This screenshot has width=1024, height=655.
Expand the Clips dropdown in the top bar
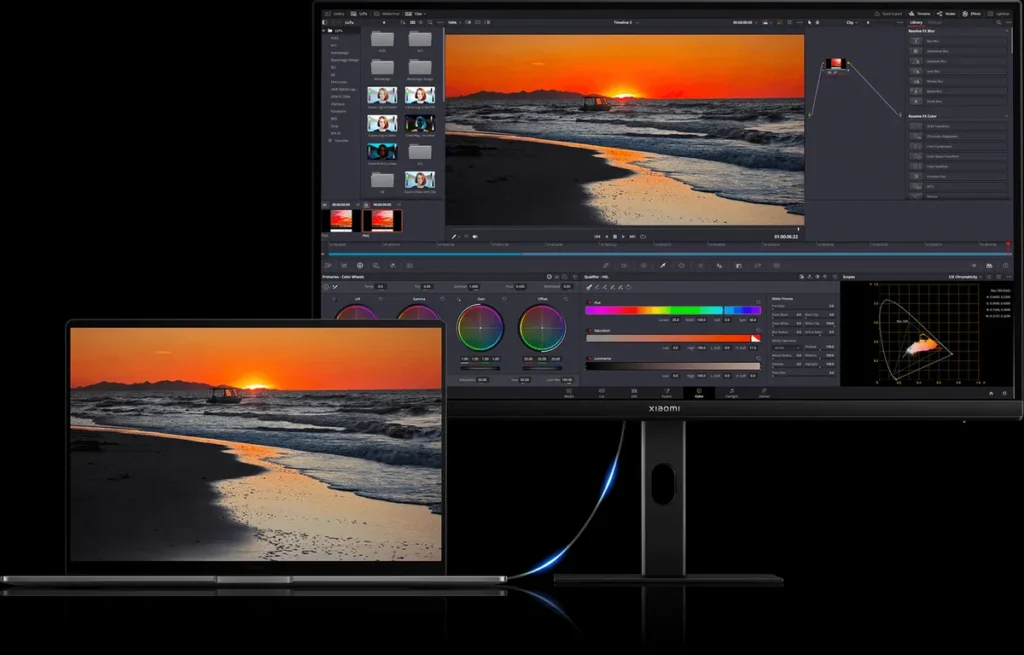[x=416, y=13]
